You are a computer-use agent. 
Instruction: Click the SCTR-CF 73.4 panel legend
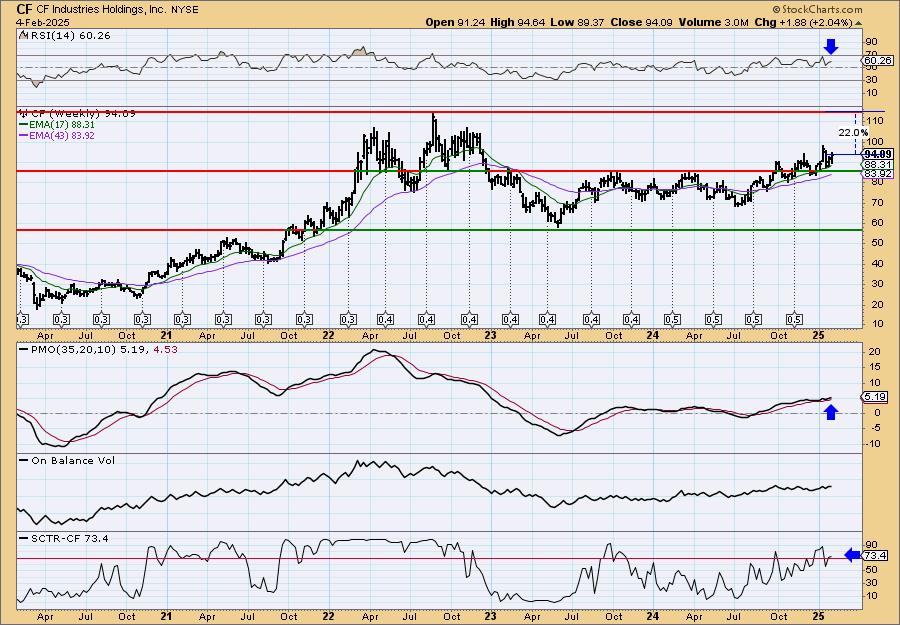pyautogui.click(x=64, y=538)
